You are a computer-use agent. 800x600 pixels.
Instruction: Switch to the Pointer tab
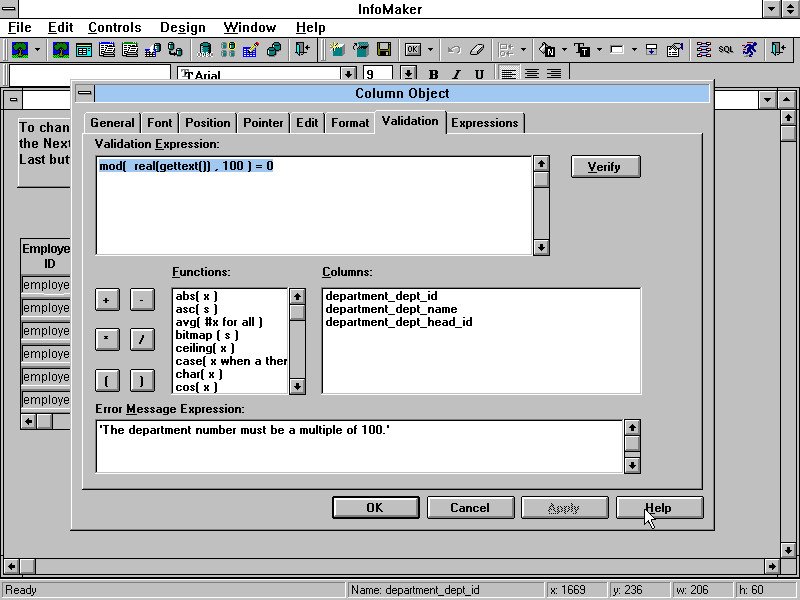click(263, 123)
